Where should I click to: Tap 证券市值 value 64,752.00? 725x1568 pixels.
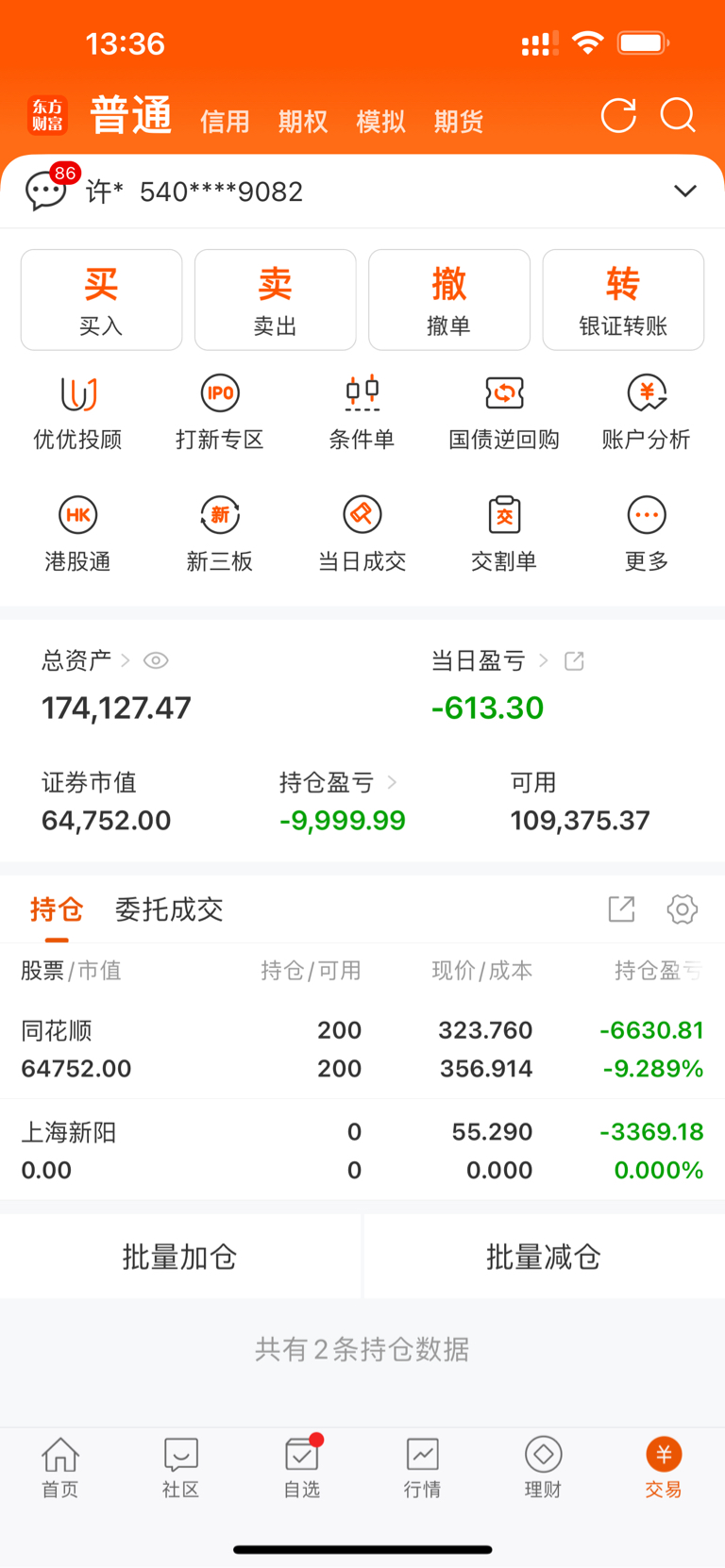[106, 820]
